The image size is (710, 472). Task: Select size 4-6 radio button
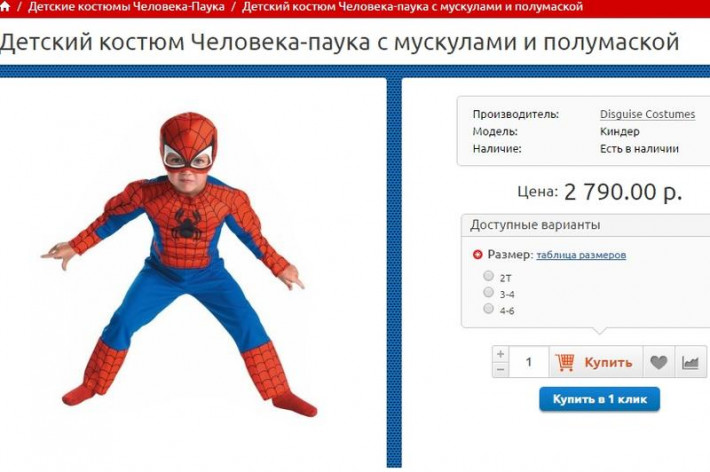(488, 308)
